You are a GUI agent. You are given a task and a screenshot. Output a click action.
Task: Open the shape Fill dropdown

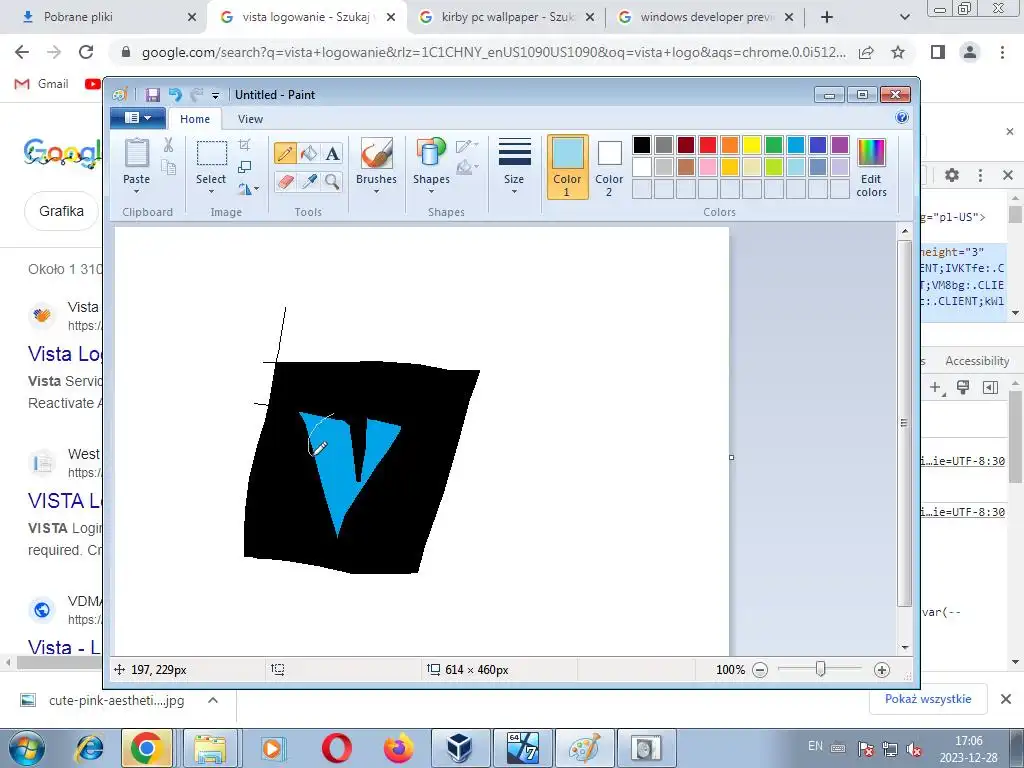pyautogui.click(x=467, y=168)
